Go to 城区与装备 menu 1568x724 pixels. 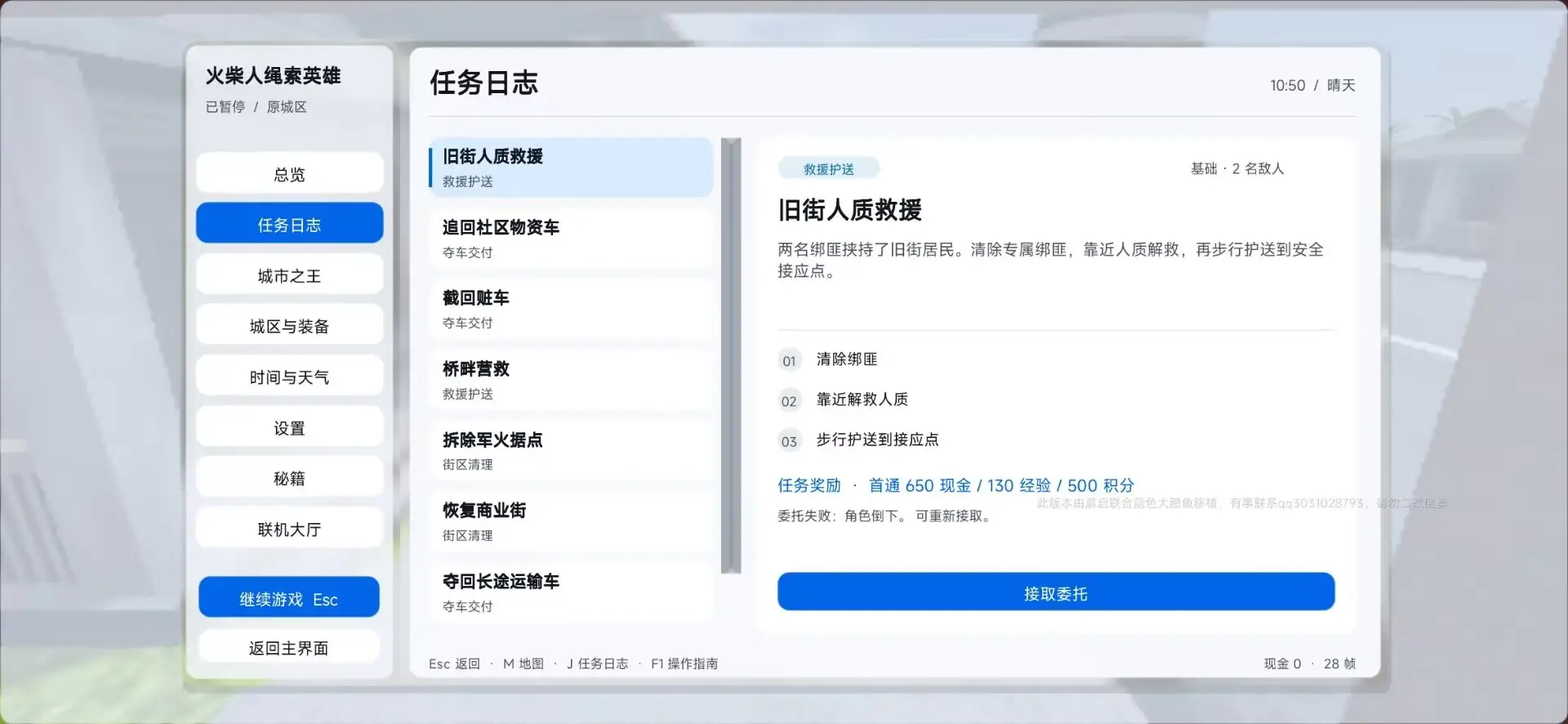point(289,326)
